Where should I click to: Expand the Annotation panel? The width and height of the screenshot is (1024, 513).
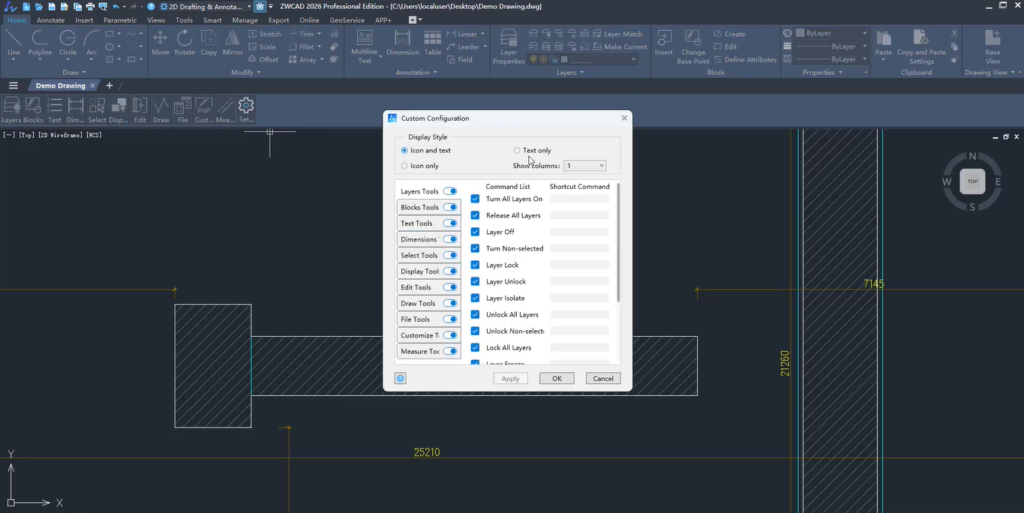click(416, 72)
